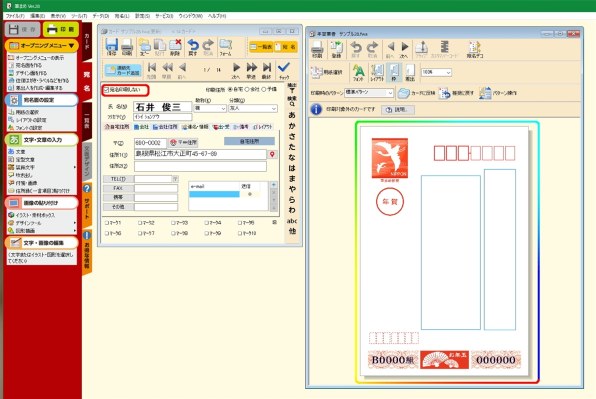Image resolution: width=596 pixels, height=399 pixels.
Task: Click the 差出 icon in the postcard toolbar
Action: click(x=410, y=72)
